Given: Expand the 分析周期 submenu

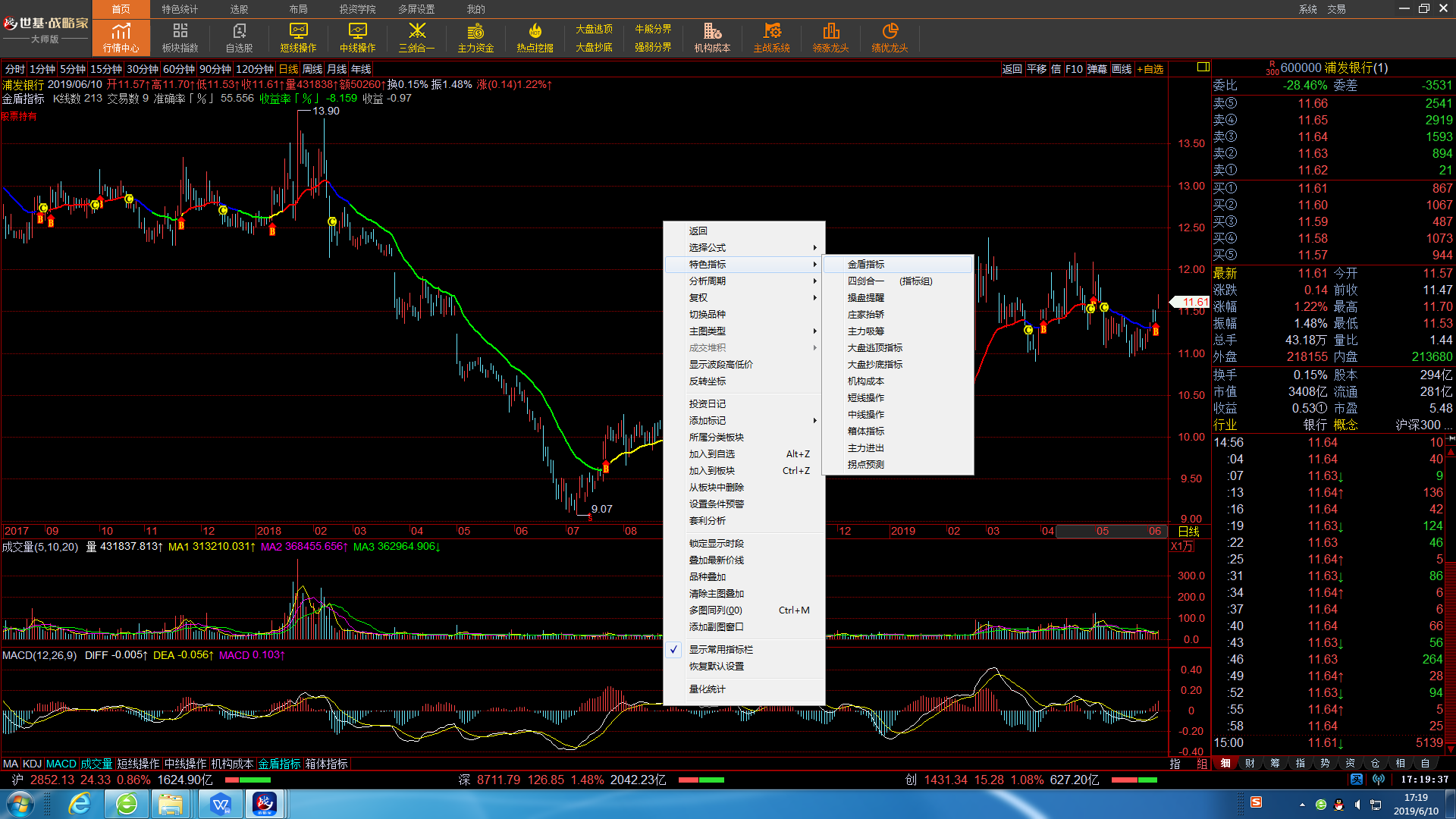Looking at the screenshot, I should [x=744, y=281].
